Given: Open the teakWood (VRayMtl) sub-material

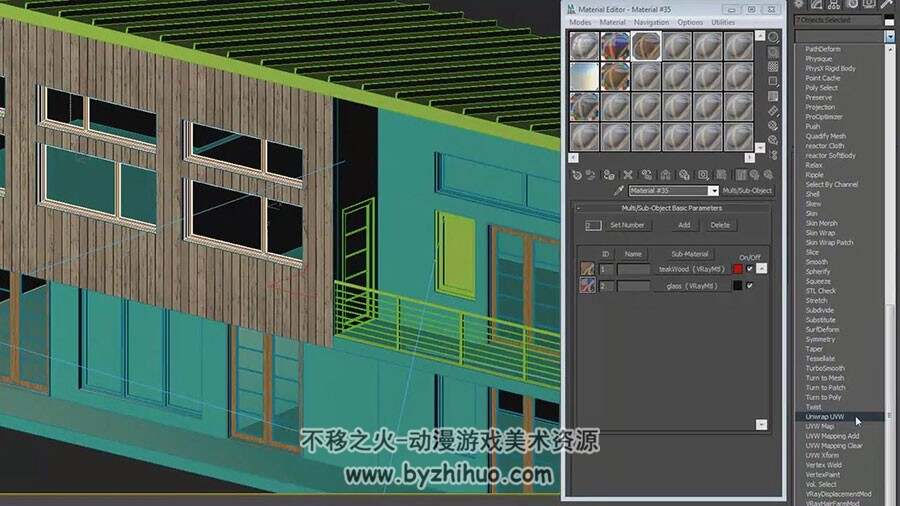Looking at the screenshot, I should [x=692, y=268].
